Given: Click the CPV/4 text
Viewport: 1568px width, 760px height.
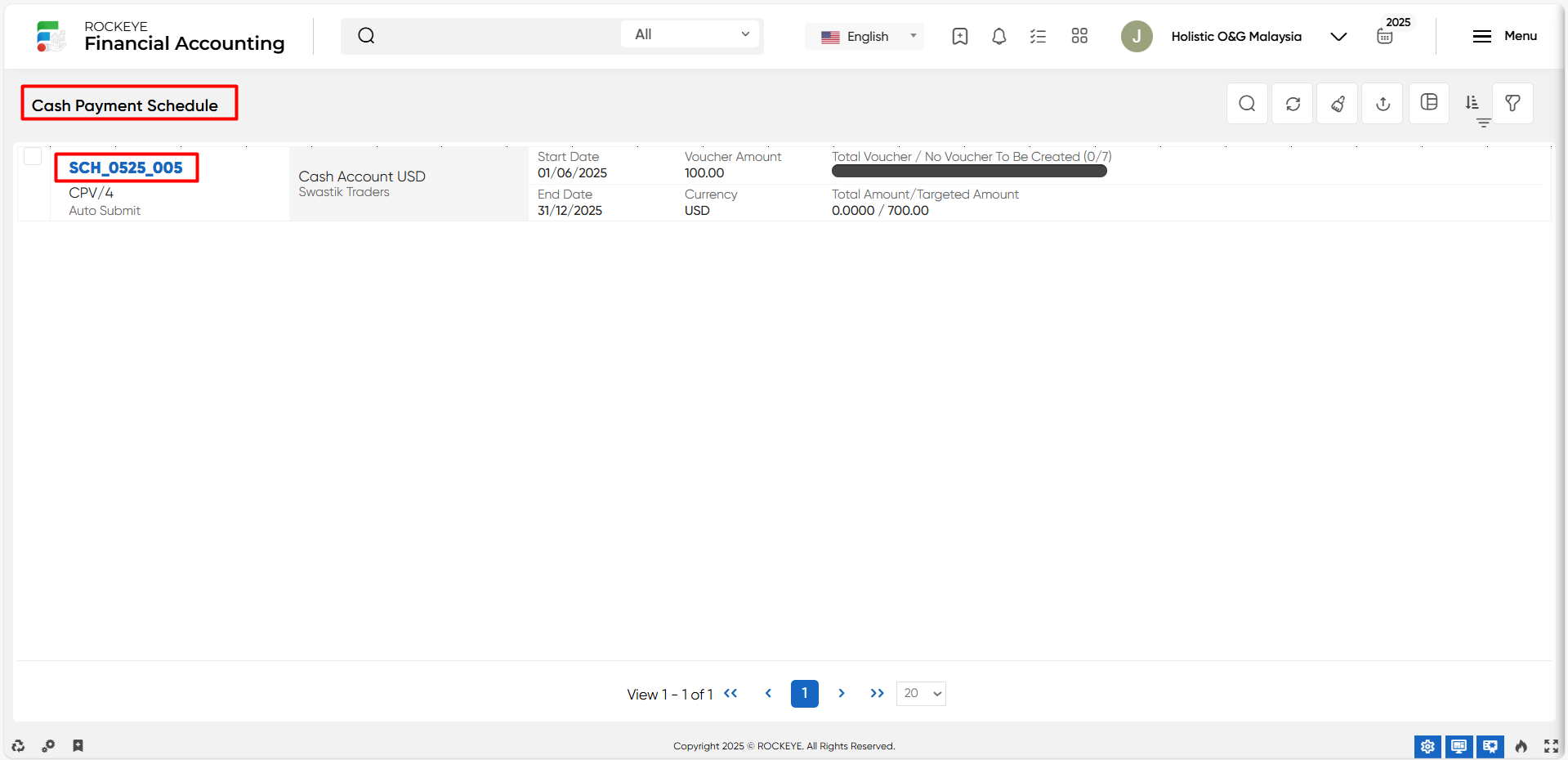Looking at the screenshot, I should [x=91, y=193].
